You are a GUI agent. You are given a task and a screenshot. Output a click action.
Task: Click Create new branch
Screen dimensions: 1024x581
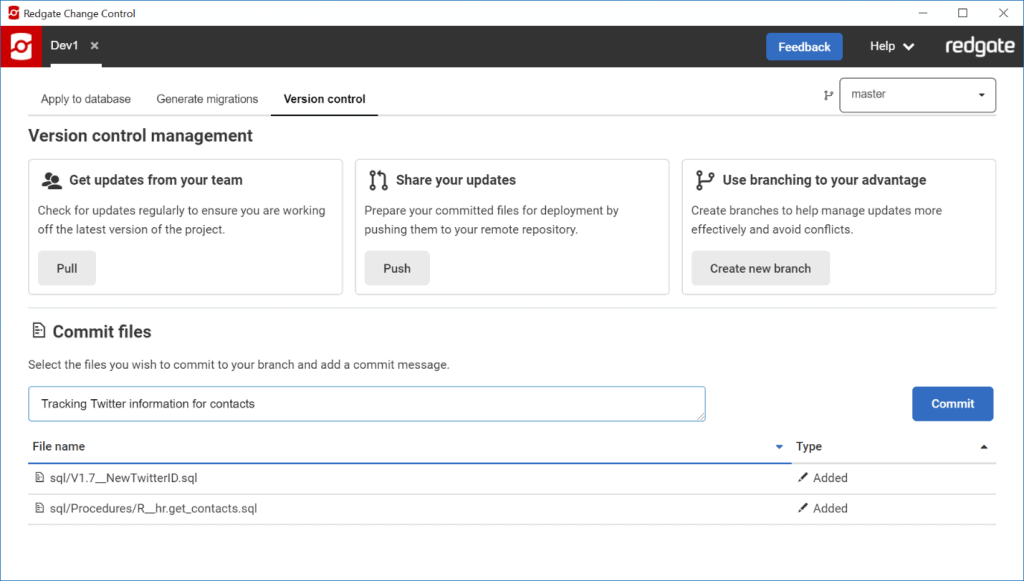click(x=760, y=267)
